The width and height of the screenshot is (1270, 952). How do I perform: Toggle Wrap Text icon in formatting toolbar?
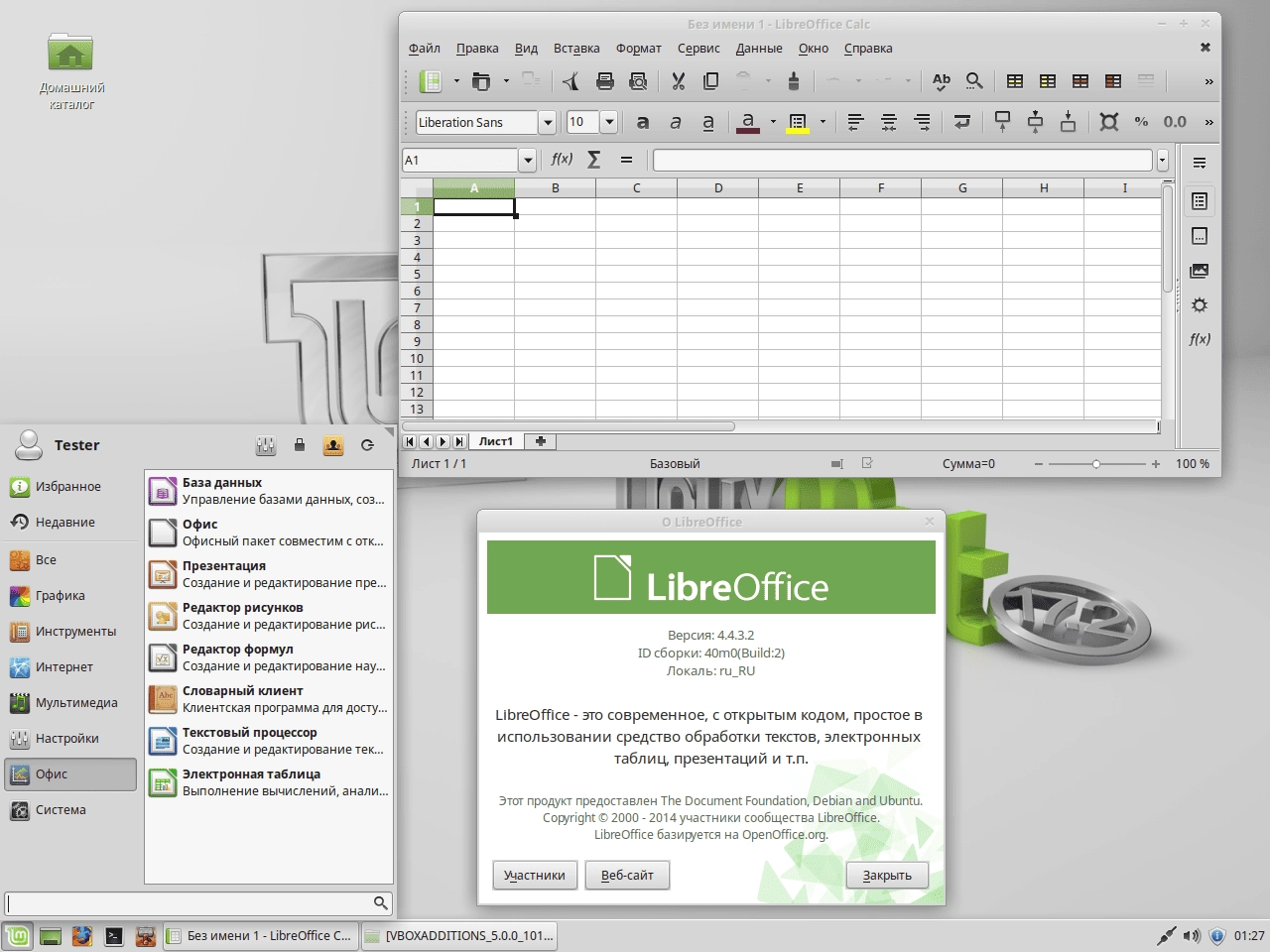[x=961, y=122]
